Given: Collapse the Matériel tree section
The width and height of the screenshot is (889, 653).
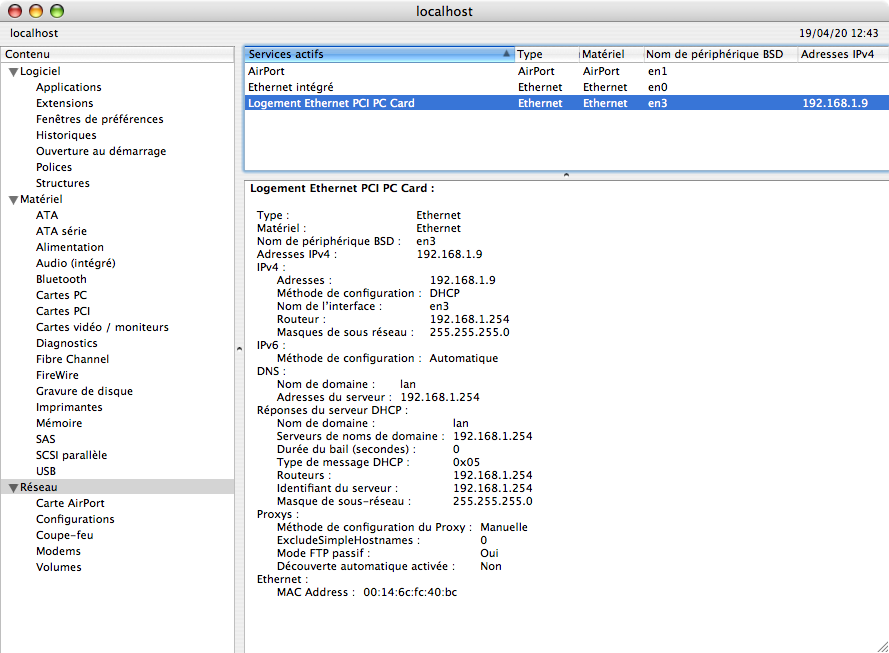Looking at the screenshot, I should tap(14, 200).
